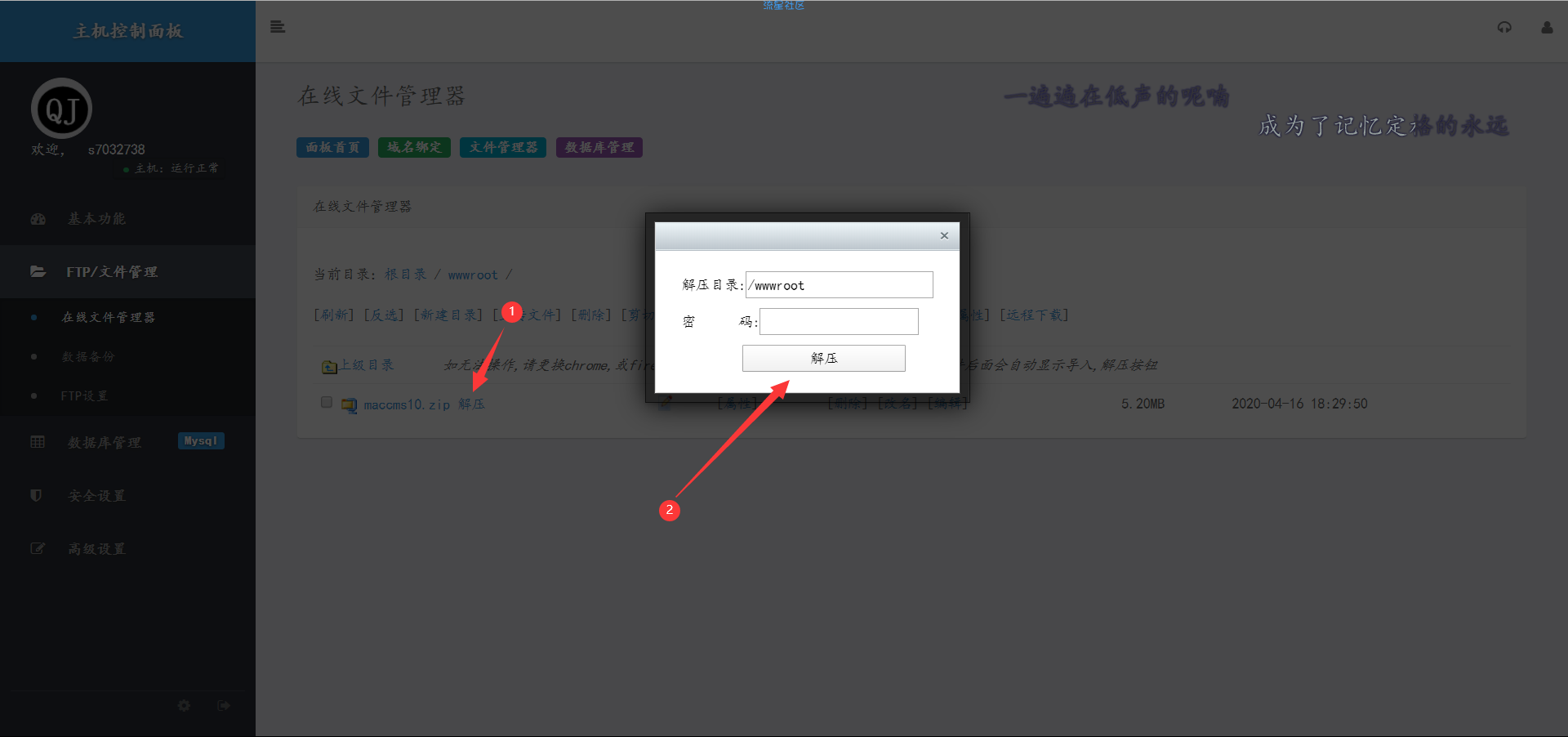Image resolution: width=1568 pixels, height=737 pixels.
Task: Toggle the sidebar hamburger menu icon
Action: coord(278,27)
